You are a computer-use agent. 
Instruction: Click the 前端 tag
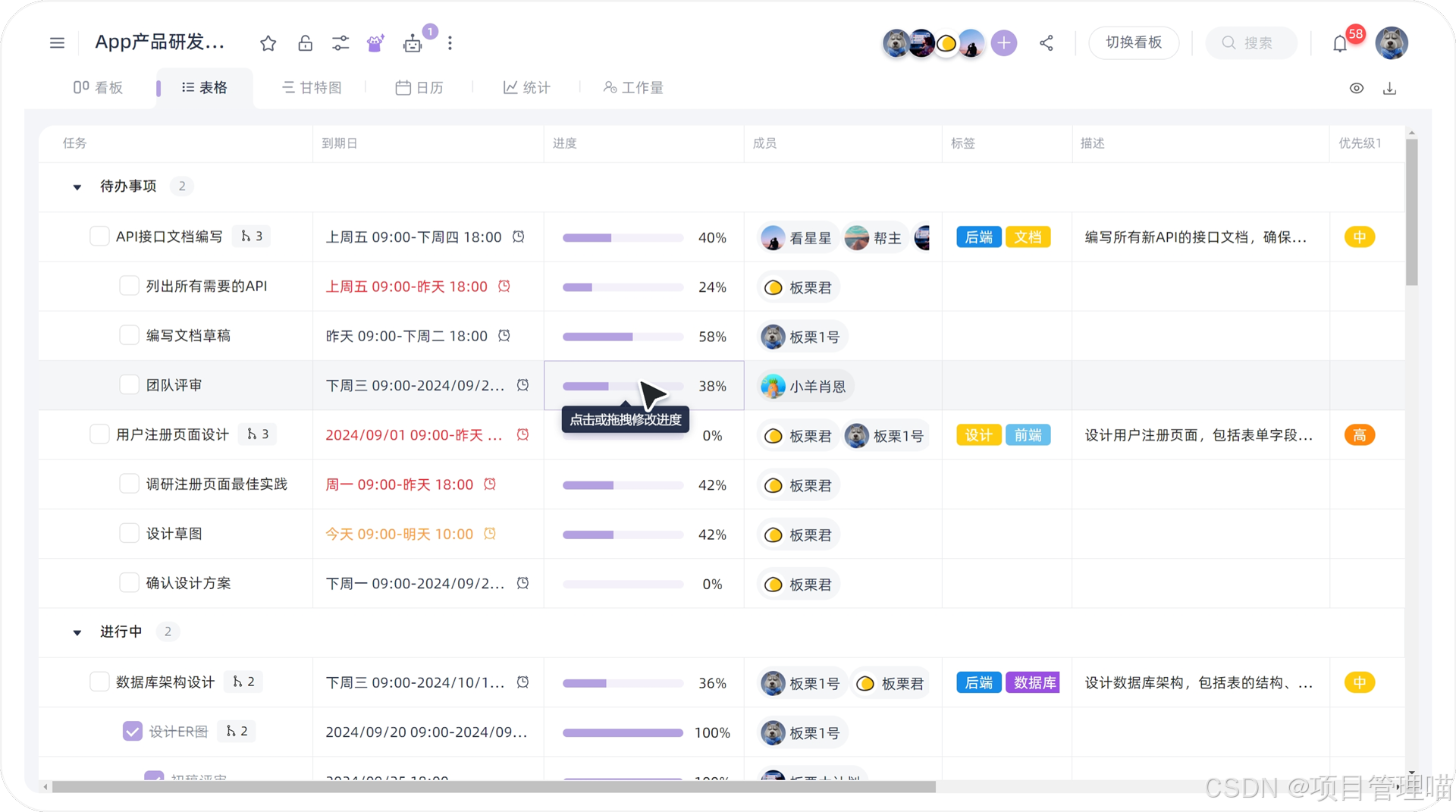(1028, 435)
